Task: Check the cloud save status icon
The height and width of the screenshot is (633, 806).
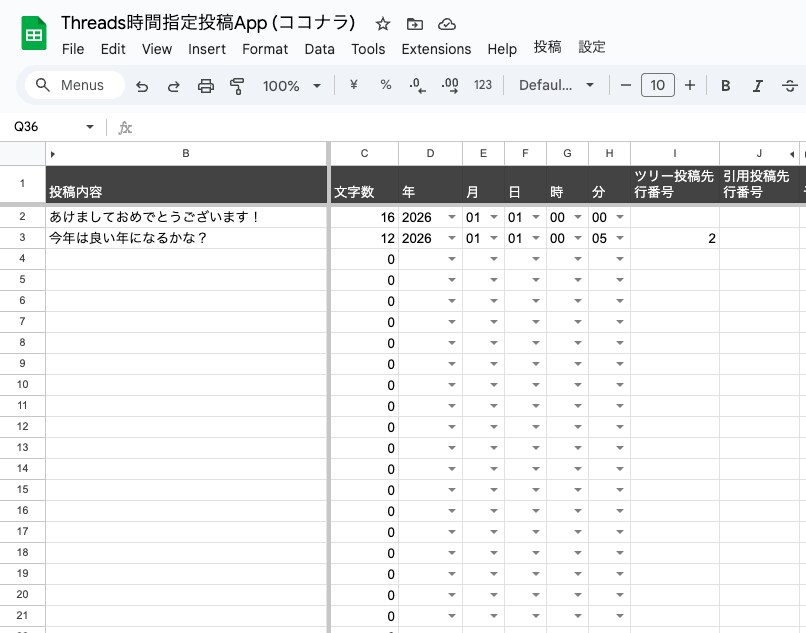Action: 447,24
